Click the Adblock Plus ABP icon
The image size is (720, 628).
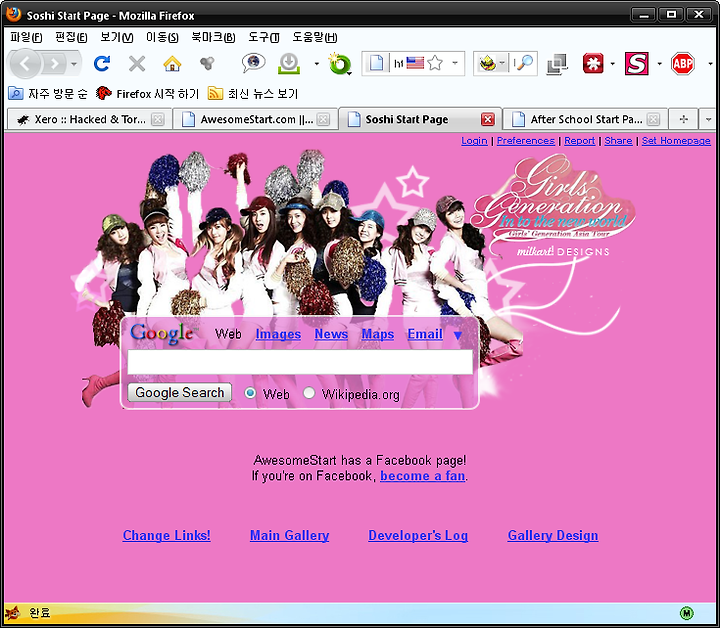point(682,63)
